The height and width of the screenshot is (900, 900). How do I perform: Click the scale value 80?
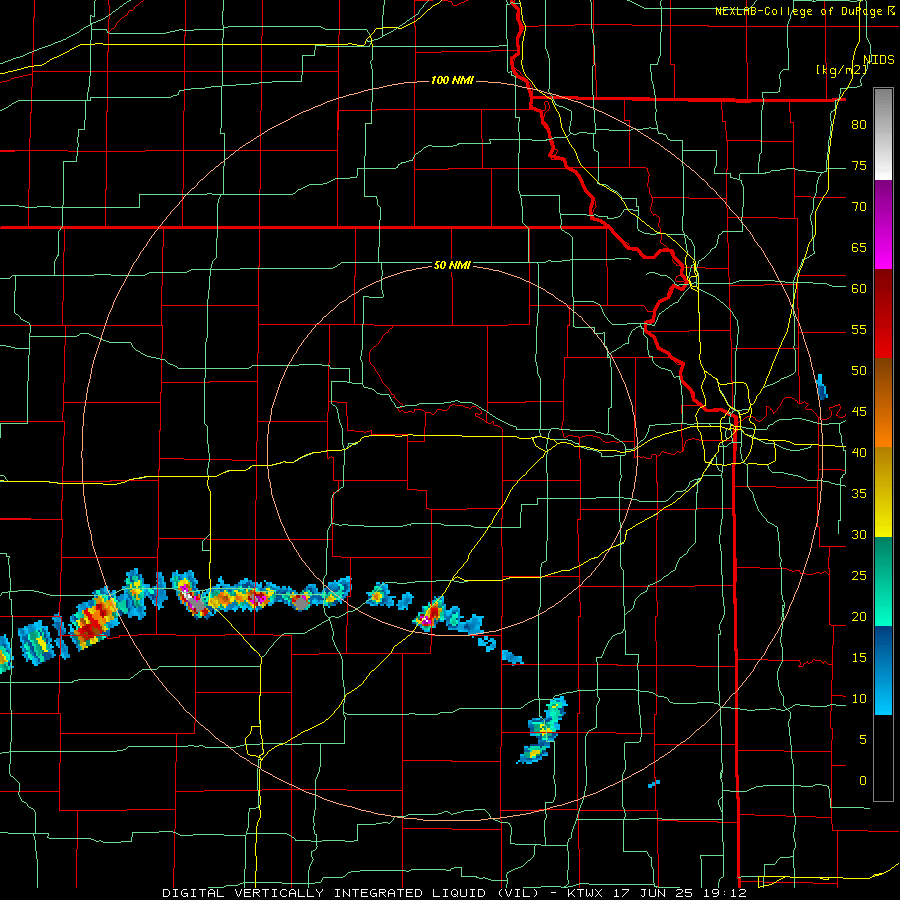coord(859,125)
